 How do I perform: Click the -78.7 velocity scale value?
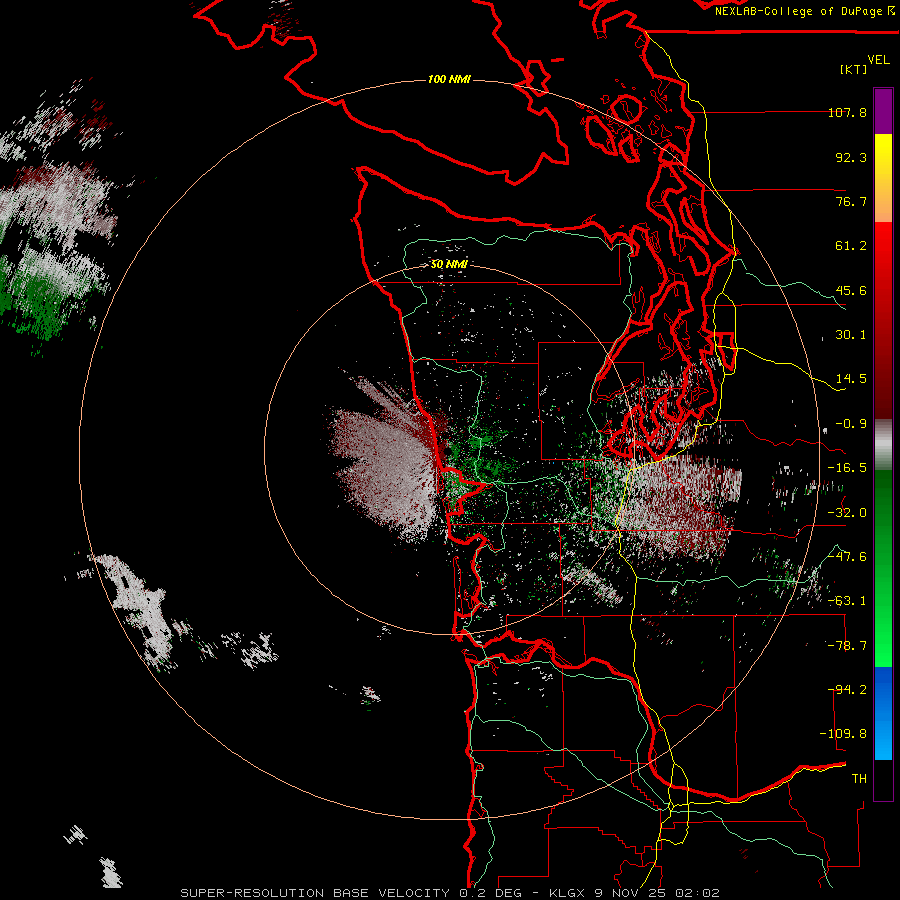tap(847, 646)
